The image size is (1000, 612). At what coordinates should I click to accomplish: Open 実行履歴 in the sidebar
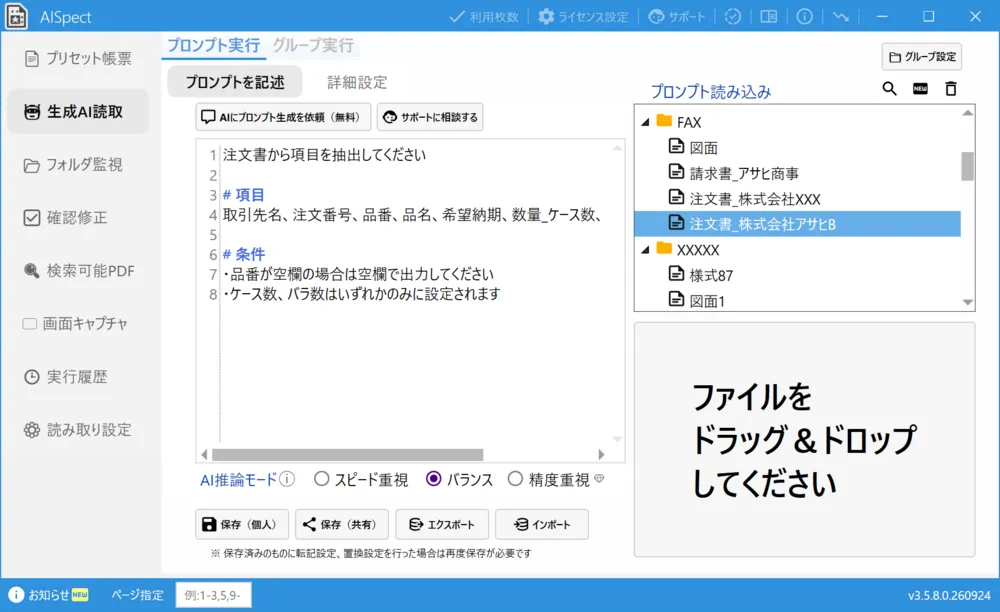[x=78, y=377]
